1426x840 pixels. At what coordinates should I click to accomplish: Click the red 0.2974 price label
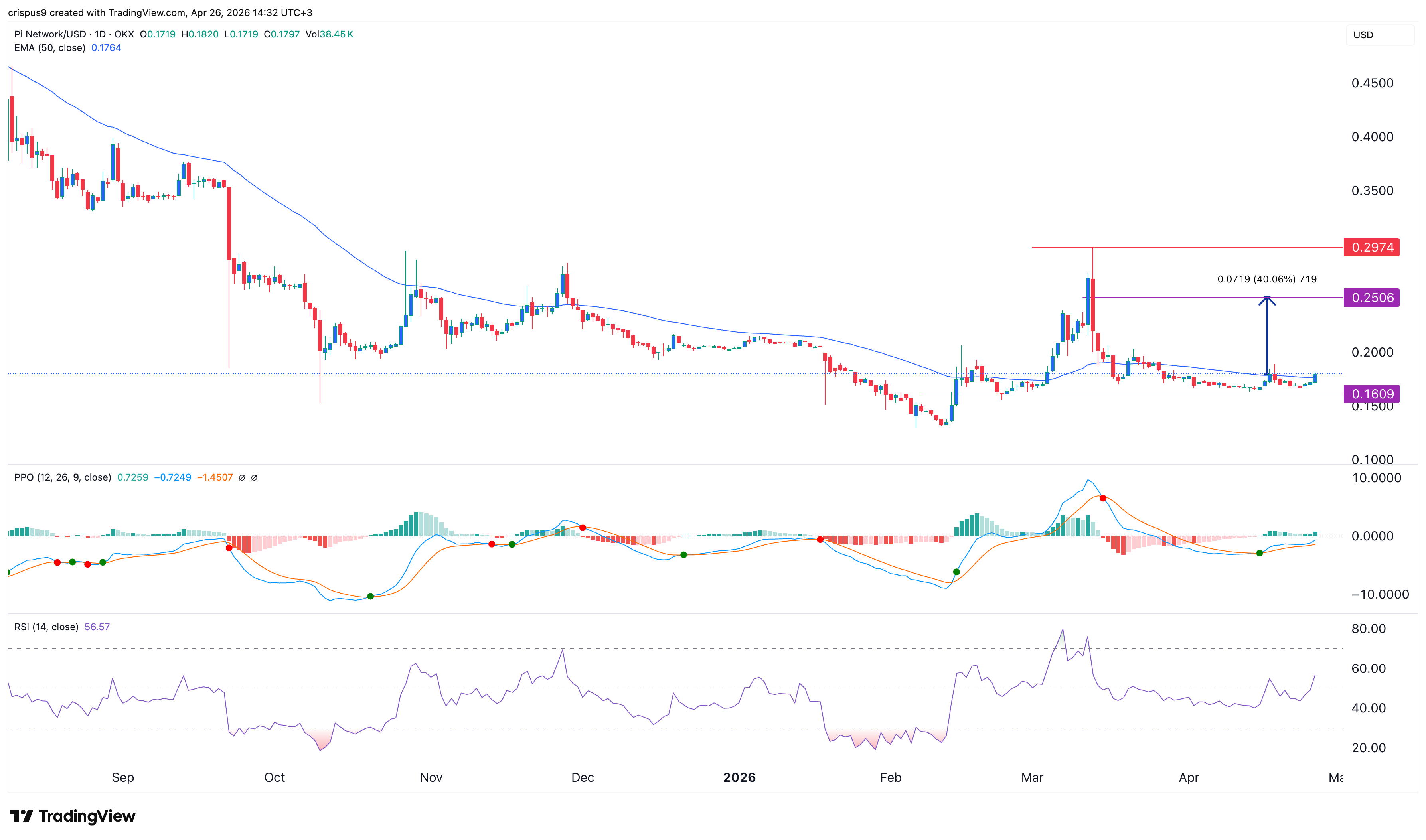click(1371, 247)
